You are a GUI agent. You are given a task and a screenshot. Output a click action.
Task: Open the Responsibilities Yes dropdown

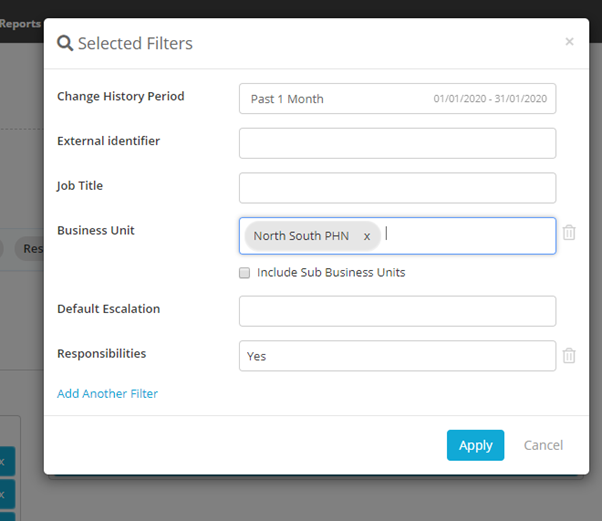(397, 356)
